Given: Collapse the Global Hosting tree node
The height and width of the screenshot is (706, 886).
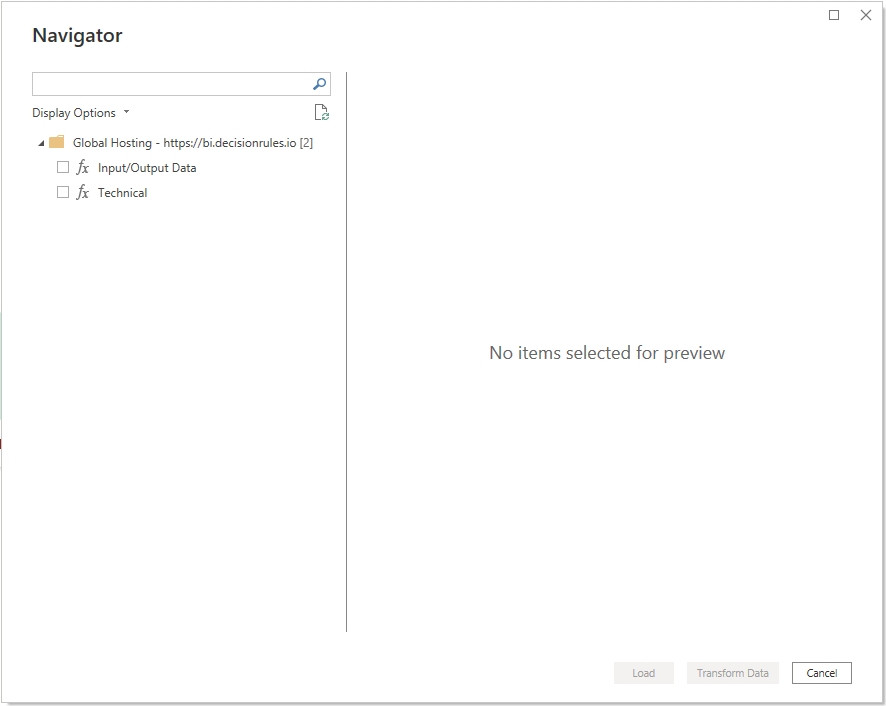Looking at the screenshot, I should tap(40, 143).
